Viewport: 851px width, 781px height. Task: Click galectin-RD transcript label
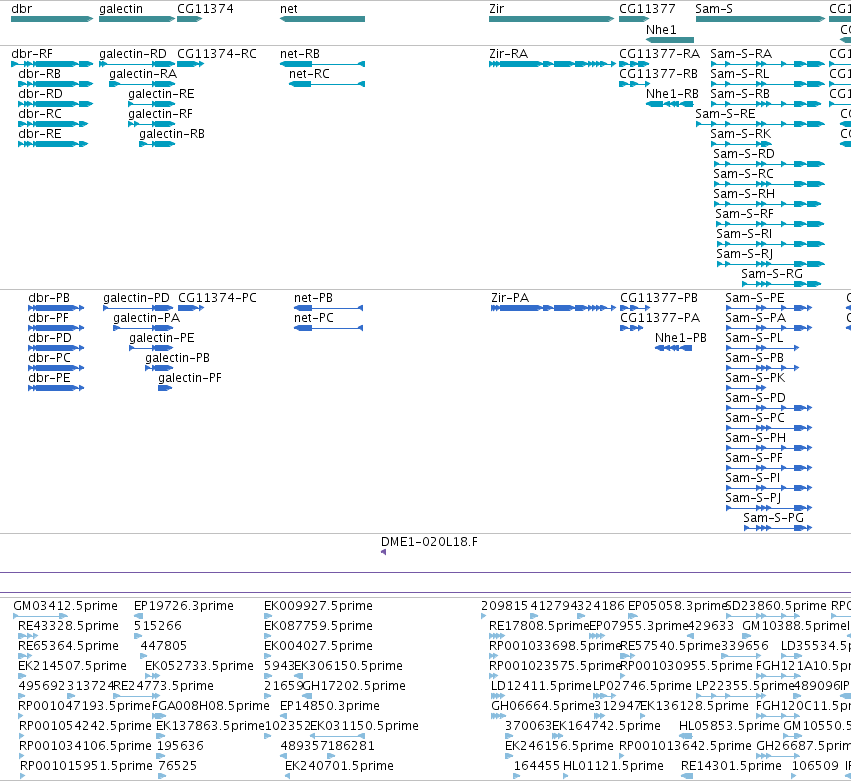[132, 54]
